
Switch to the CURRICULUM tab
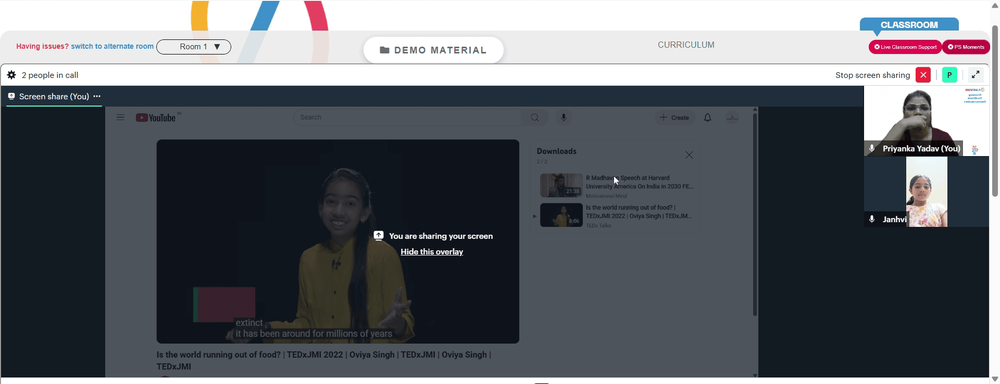(686, 45)
